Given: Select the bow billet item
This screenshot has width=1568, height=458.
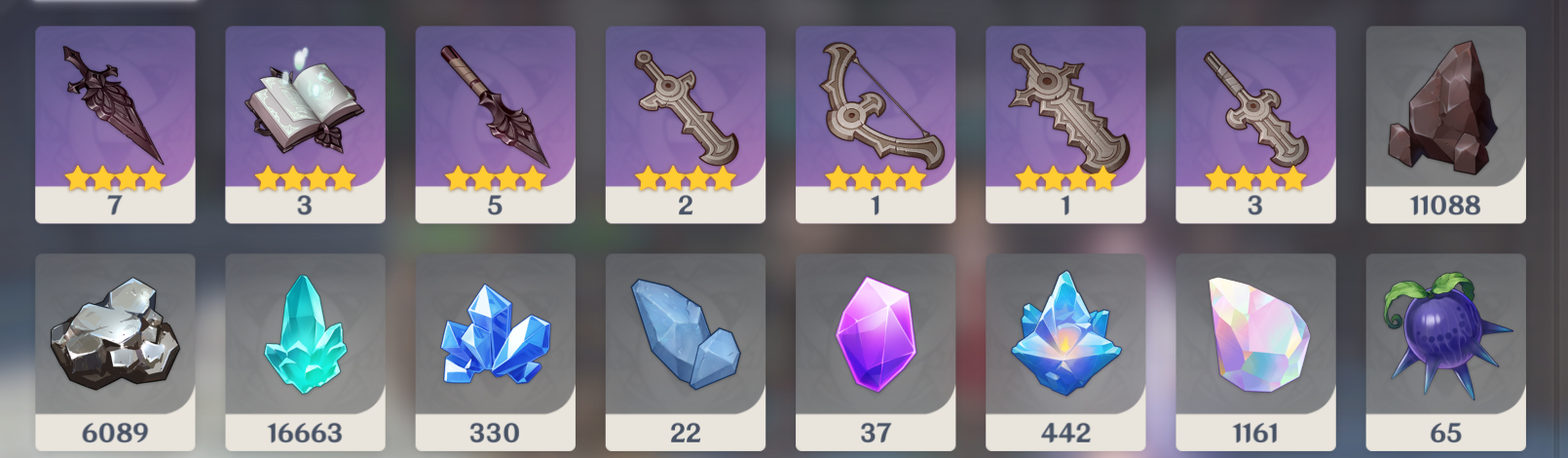Looking at the screenshot, I should (x=876, y=125).
